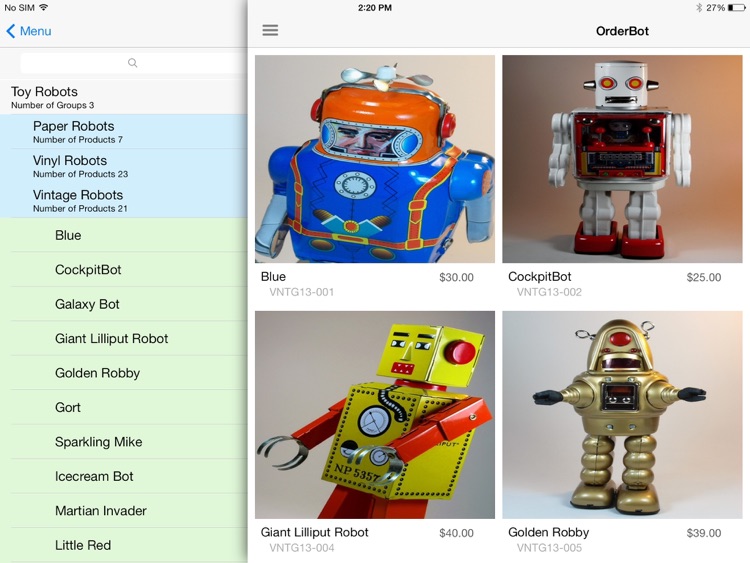Open the CockpitBot product image
Image resolution: width=750 pixels, height=563 pixels.
point(622,159)
